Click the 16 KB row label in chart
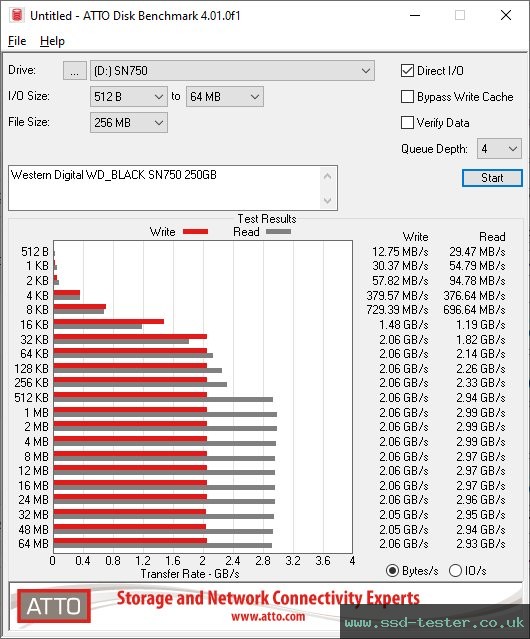Viewport: 530px width, 639px height. tap(34, 325)
